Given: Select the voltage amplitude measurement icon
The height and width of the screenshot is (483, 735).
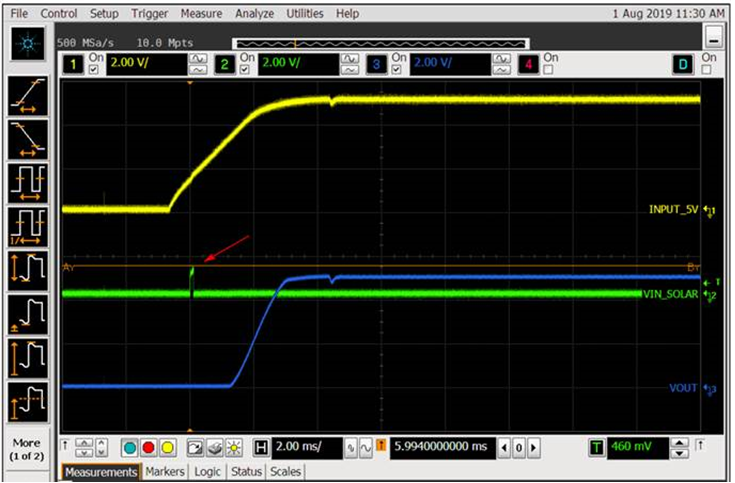Looking at the screenshot, I should 28,358.
